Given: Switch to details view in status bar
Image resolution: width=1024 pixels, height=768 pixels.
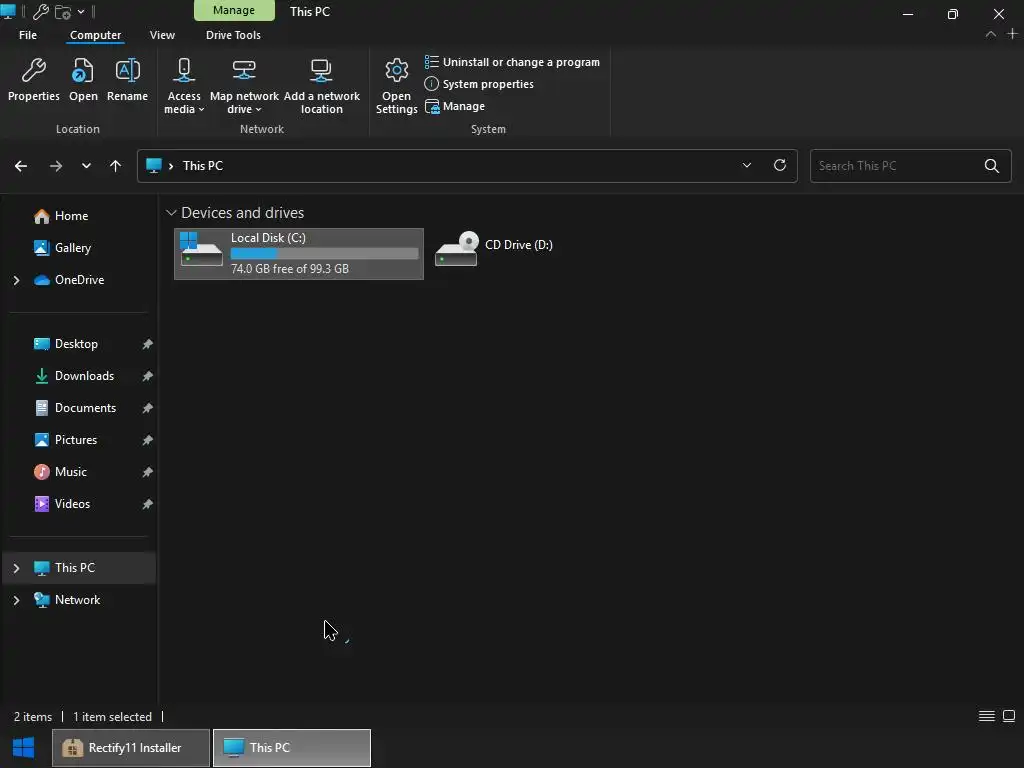Looking at the screenshot, I should (987, 716).
